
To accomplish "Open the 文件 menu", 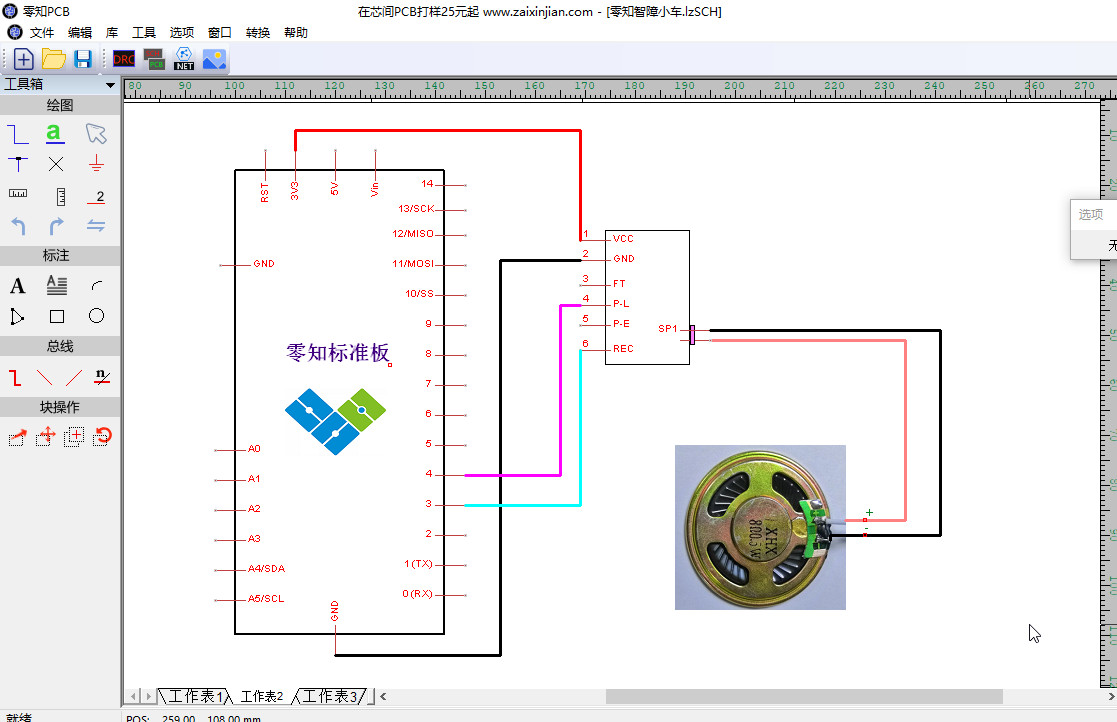I will [41, 33].
